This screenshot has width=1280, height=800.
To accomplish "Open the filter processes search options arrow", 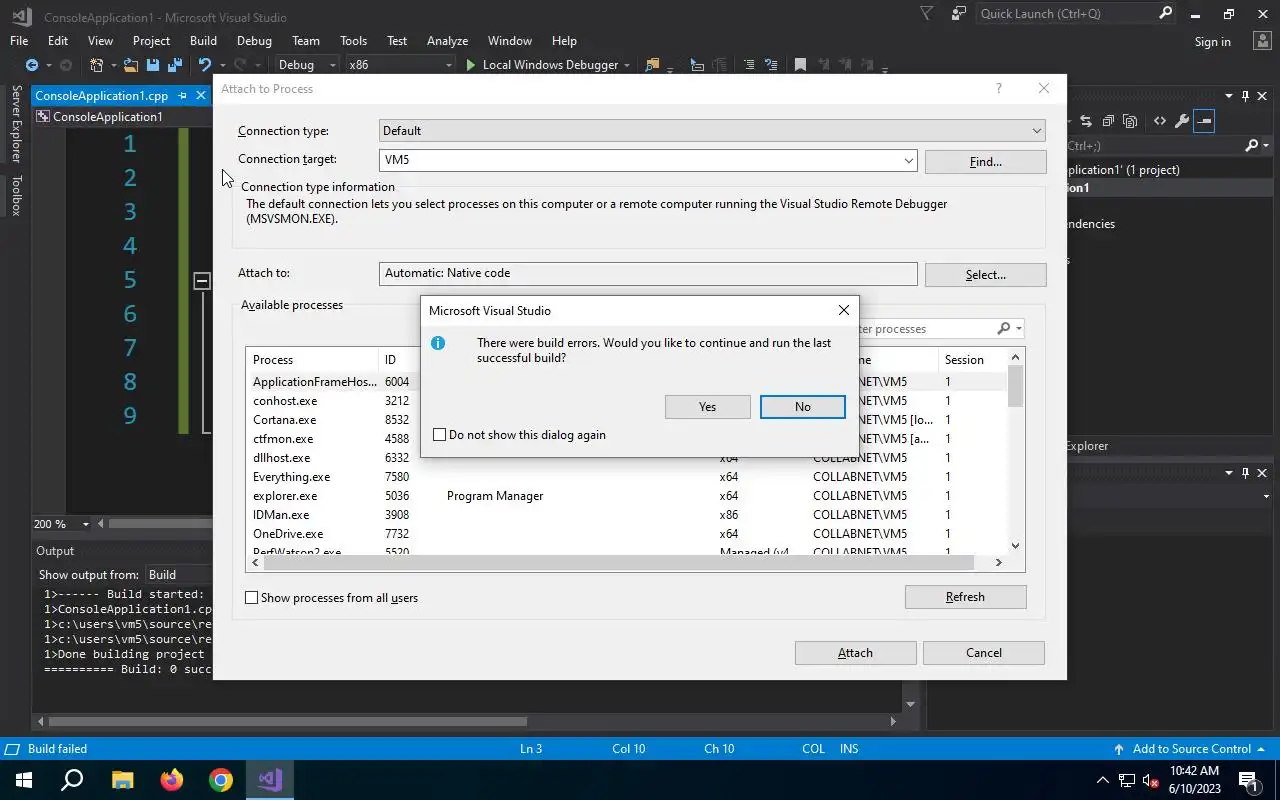I will coord(1019,329).
